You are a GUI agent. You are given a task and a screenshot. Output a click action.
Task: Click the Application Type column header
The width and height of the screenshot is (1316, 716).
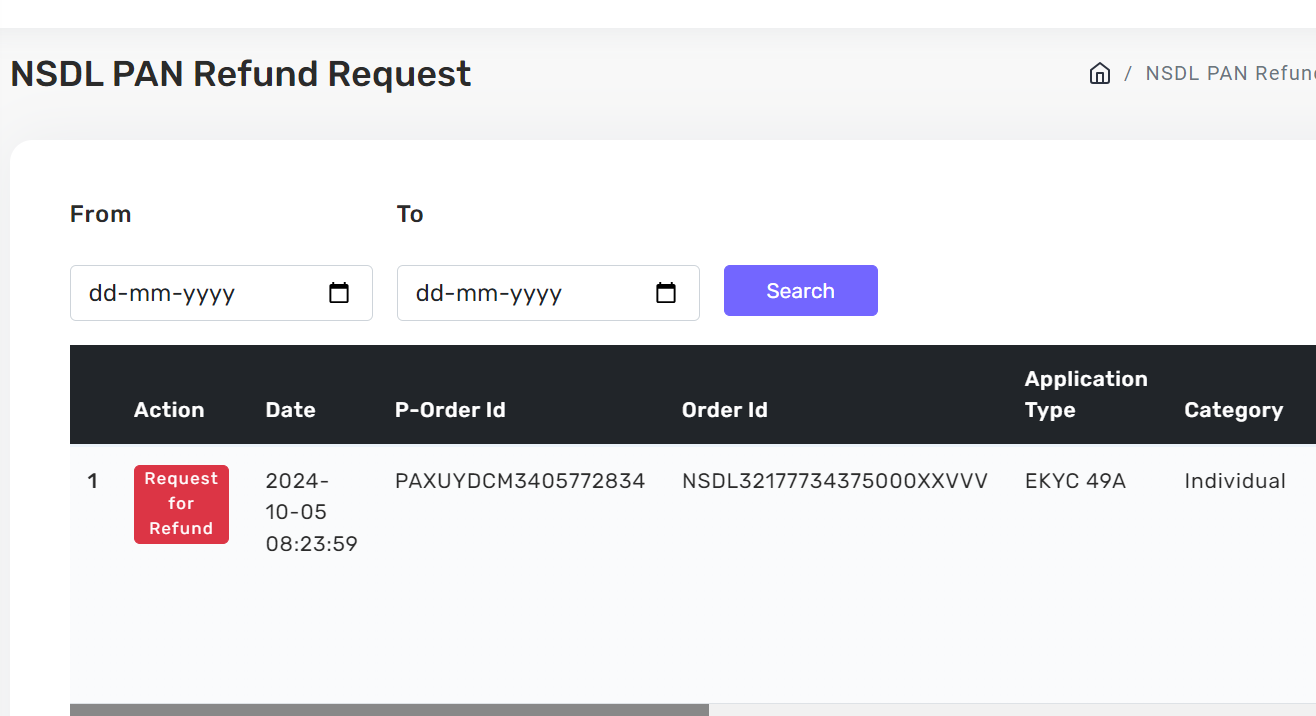coord(1086,394)
